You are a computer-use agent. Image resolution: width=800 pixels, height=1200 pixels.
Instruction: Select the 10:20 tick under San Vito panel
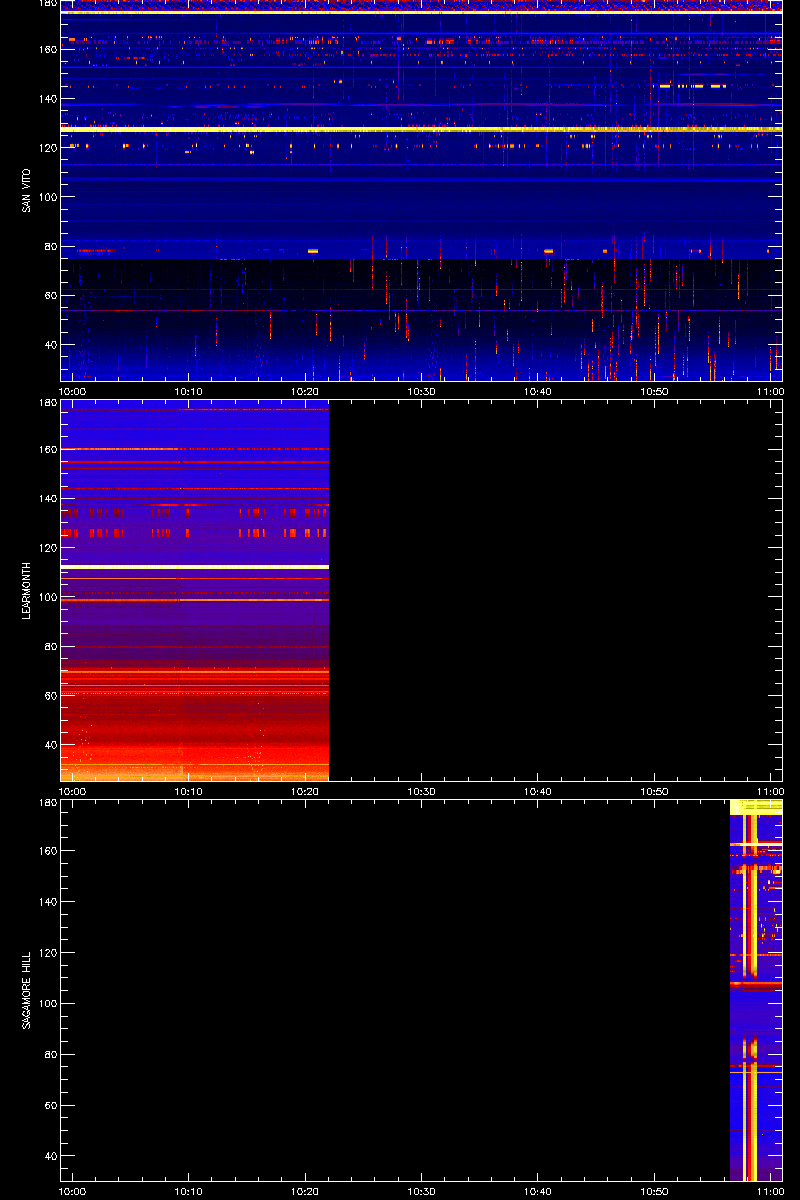point(305,391)
